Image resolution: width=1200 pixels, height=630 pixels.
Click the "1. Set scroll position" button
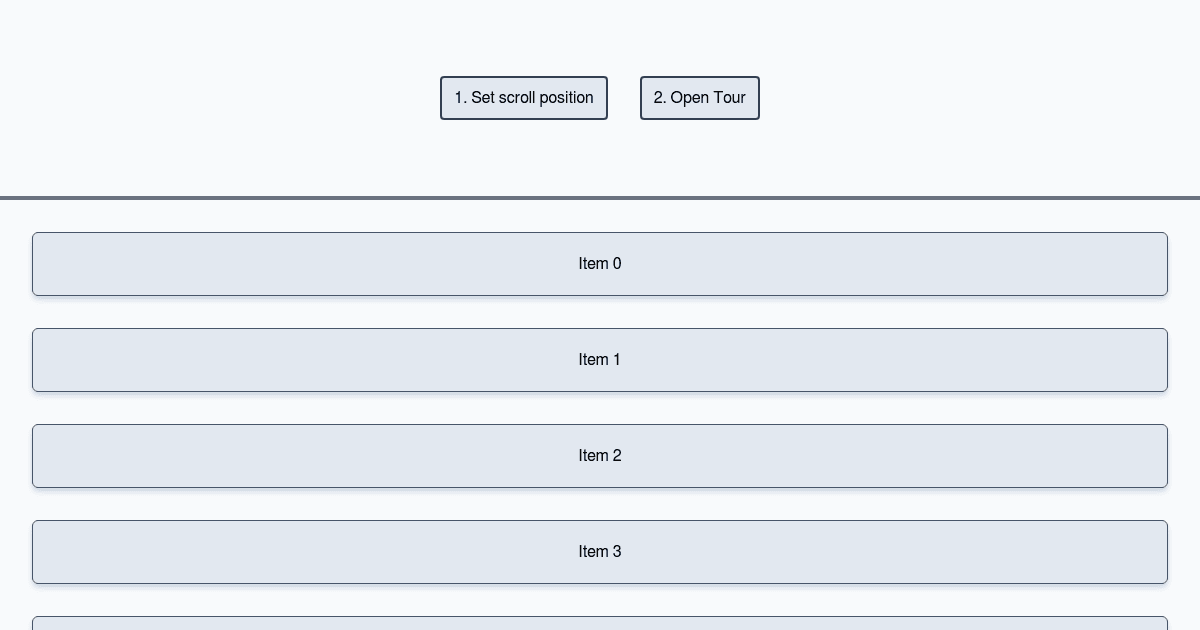point(523,98)
